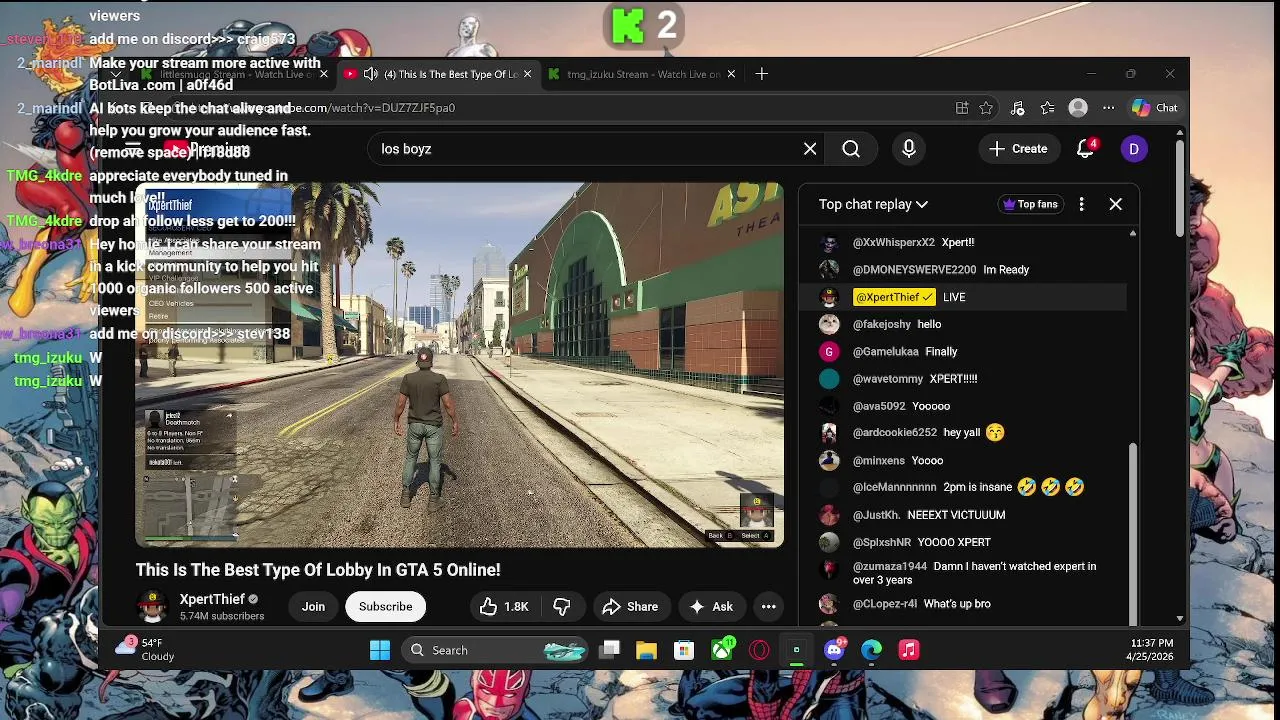Open XpertThief channel name link
This screenshot has height=720, width=1280.
(212, 599)
